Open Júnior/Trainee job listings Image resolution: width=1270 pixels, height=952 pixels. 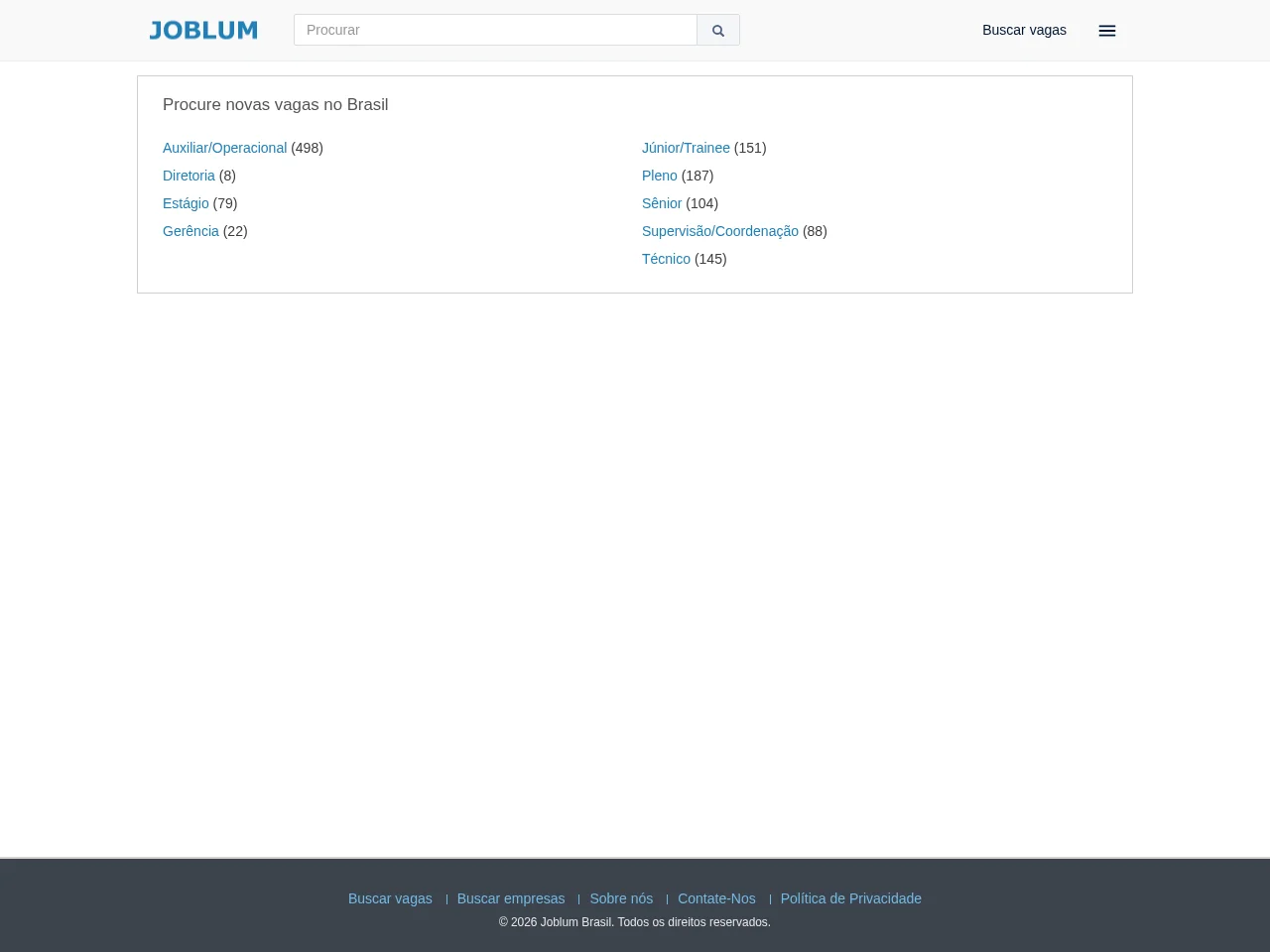(686, 148)
